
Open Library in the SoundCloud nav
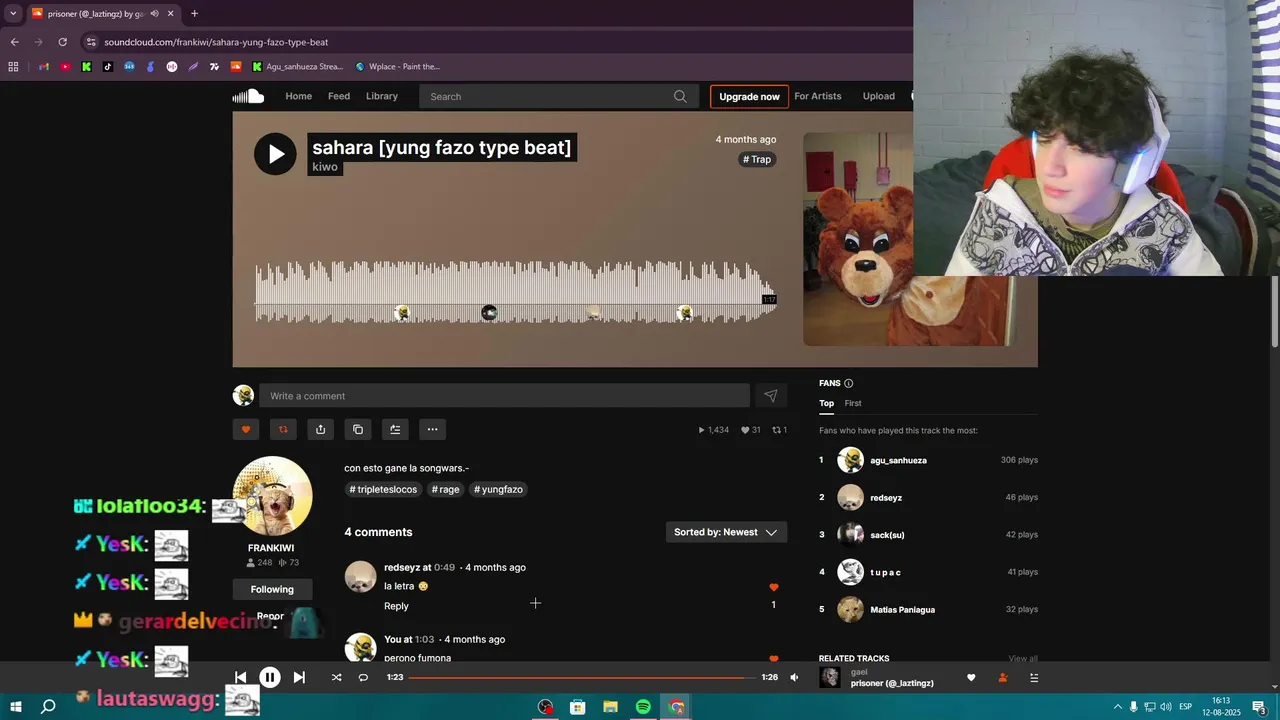click(382, 96)
